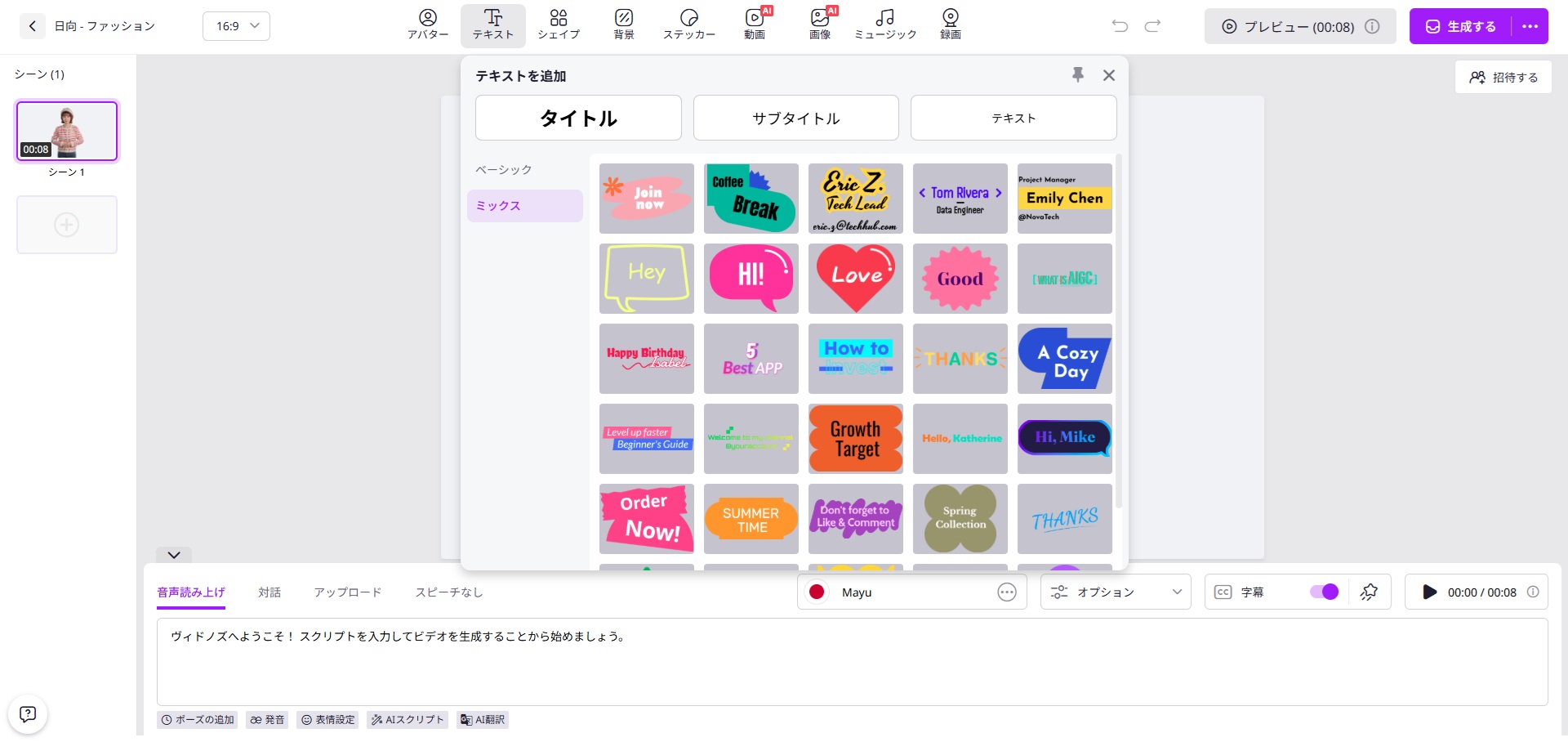Open the Sticker (ステッカー) tool
This screenshot has height=742, width=1568.
pos(689,25)
